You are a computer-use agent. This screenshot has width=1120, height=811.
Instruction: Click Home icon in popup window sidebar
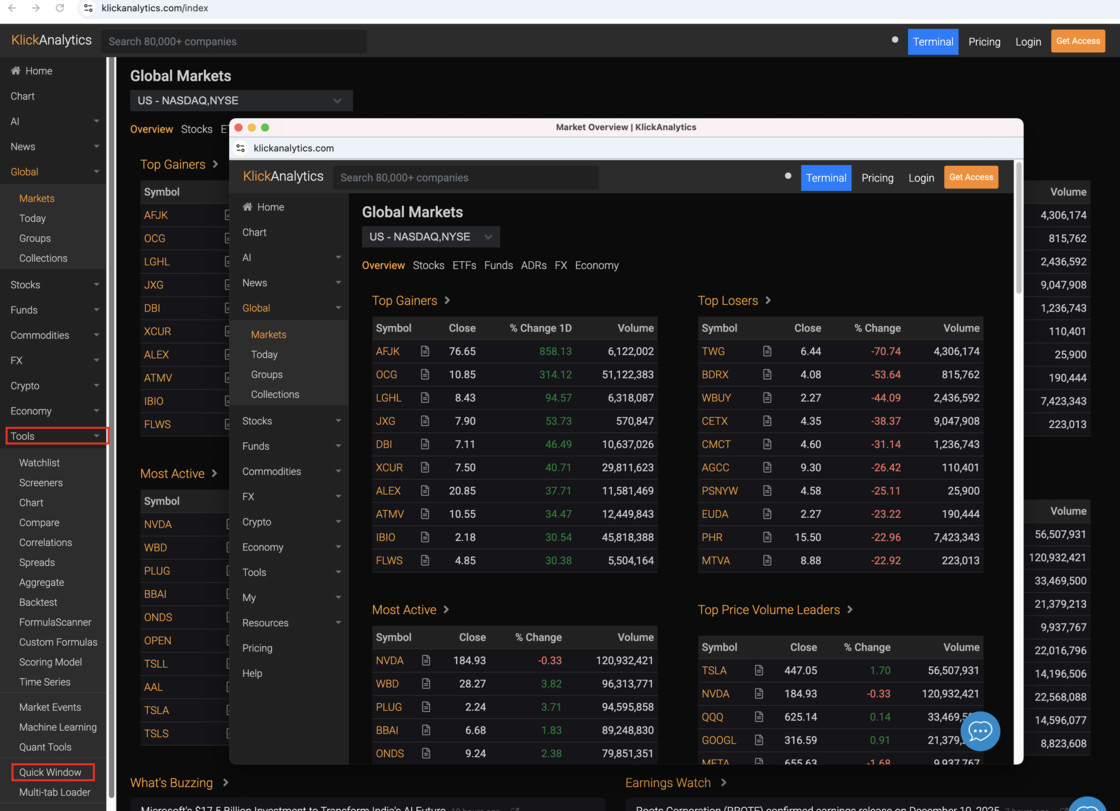pos(247,207)
